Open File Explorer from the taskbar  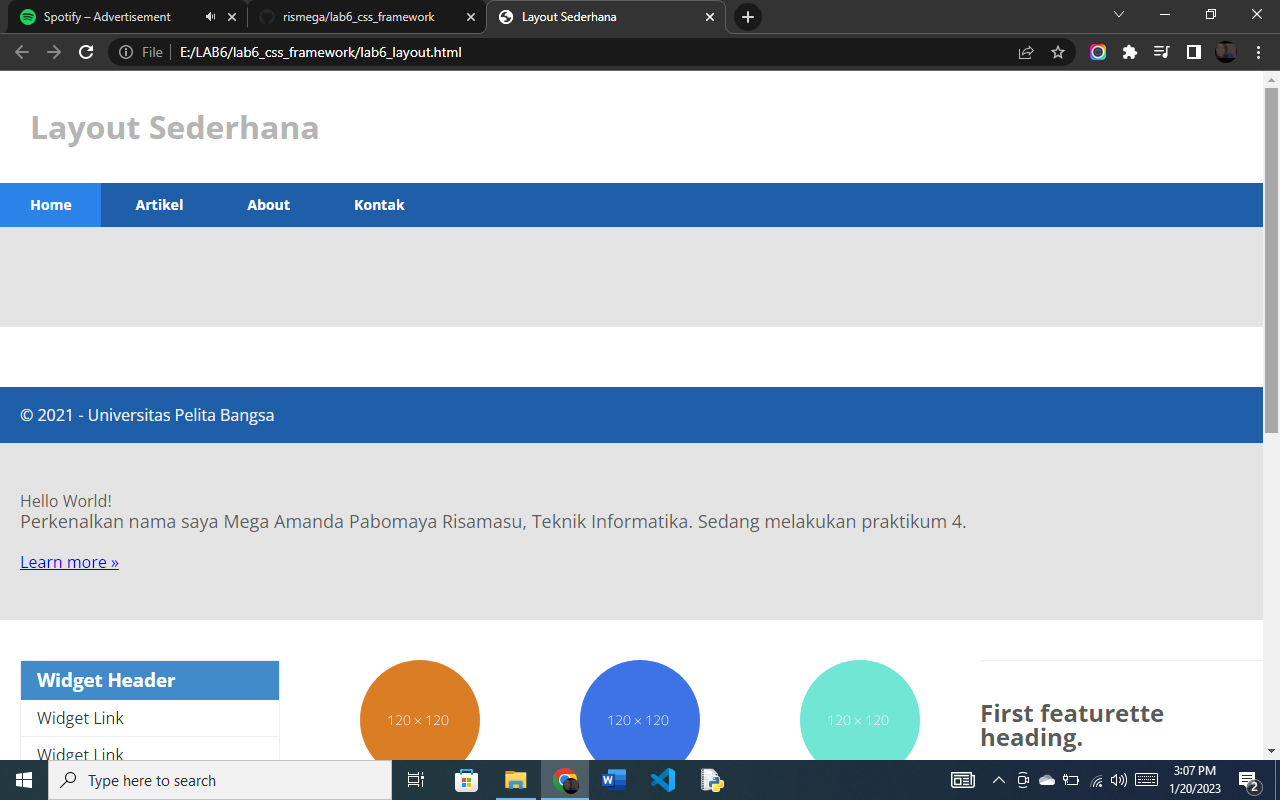(515, 780)
